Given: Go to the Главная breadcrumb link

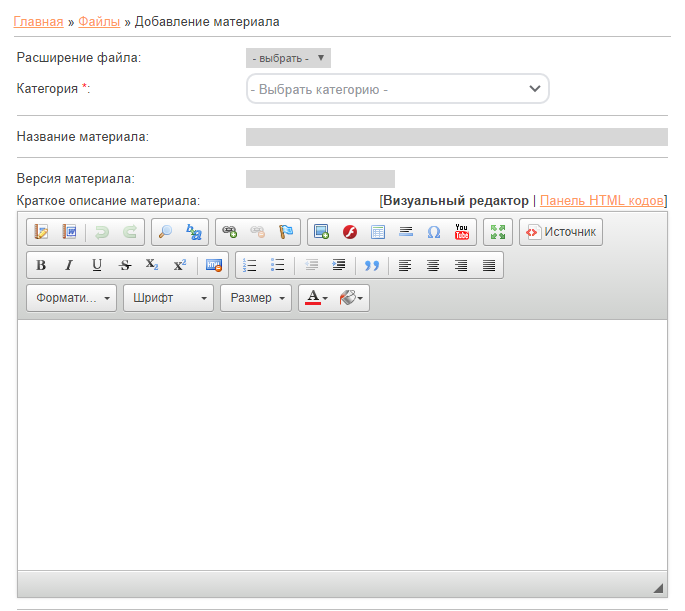Looking at the screenshot, I should (x=39, y=21).
